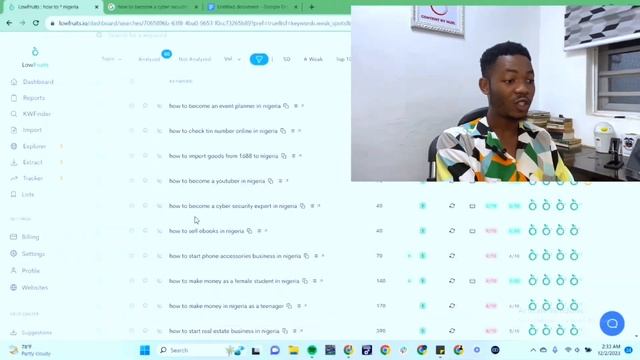Switch to the Untitled document browser tab
Viewport: 640px width, 360px height.
(x=253, y=7)
